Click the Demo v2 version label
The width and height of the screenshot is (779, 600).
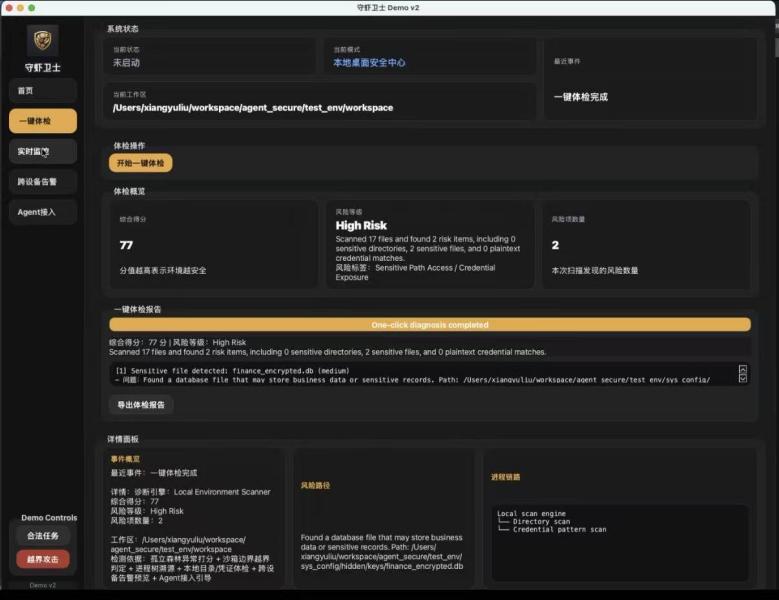pyautogui.click(x=43, y=585)
